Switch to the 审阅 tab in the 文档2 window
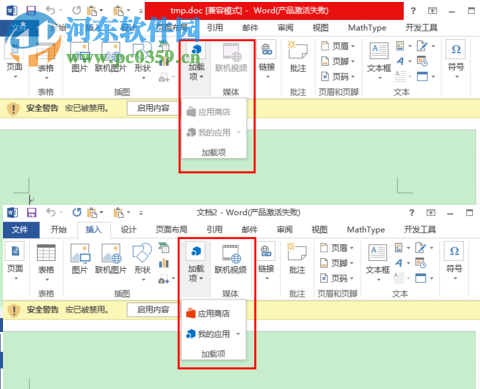 tap(285, 229)
